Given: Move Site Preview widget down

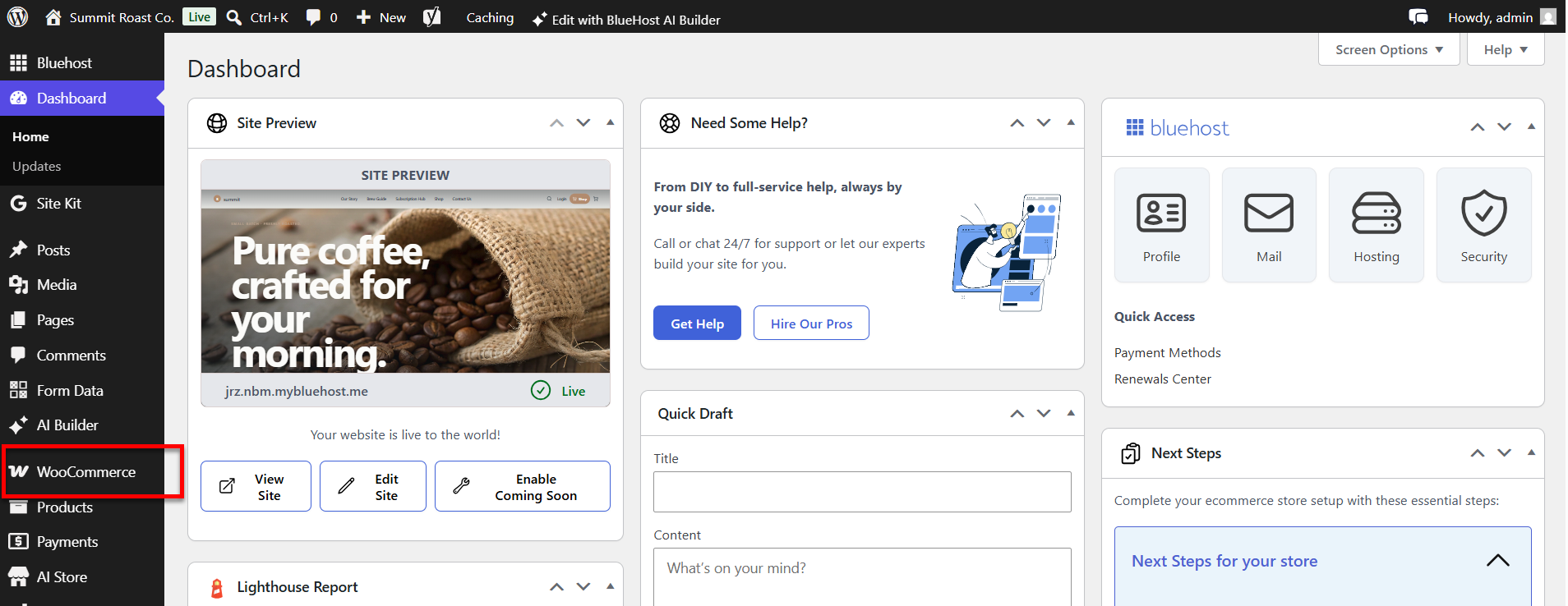Looking at the screenshot, I should [583, 123].
